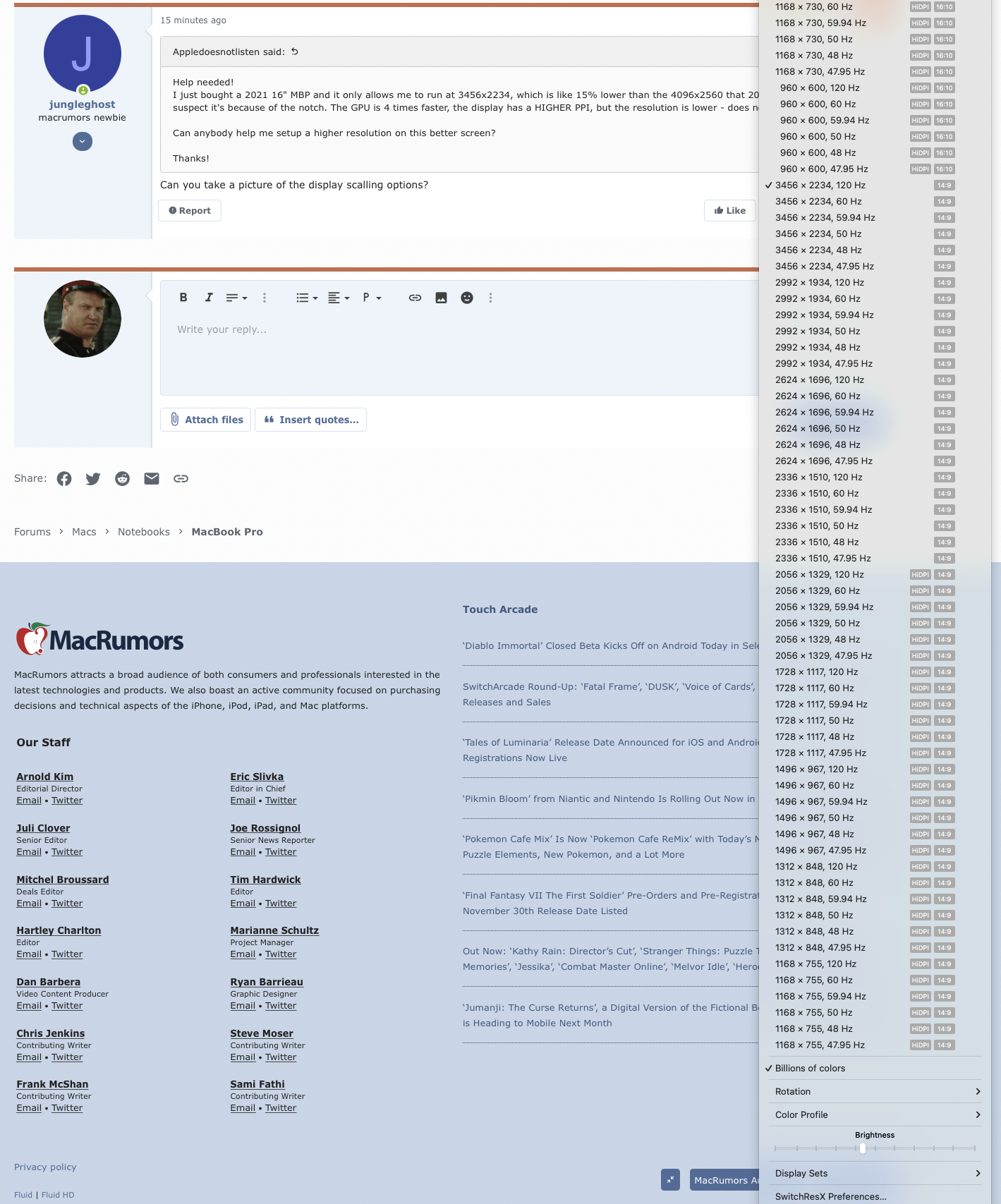Screen dimensions: 1001x1204
Task: Open MacBook Pro breadcrumb
Action: (227, 532)
